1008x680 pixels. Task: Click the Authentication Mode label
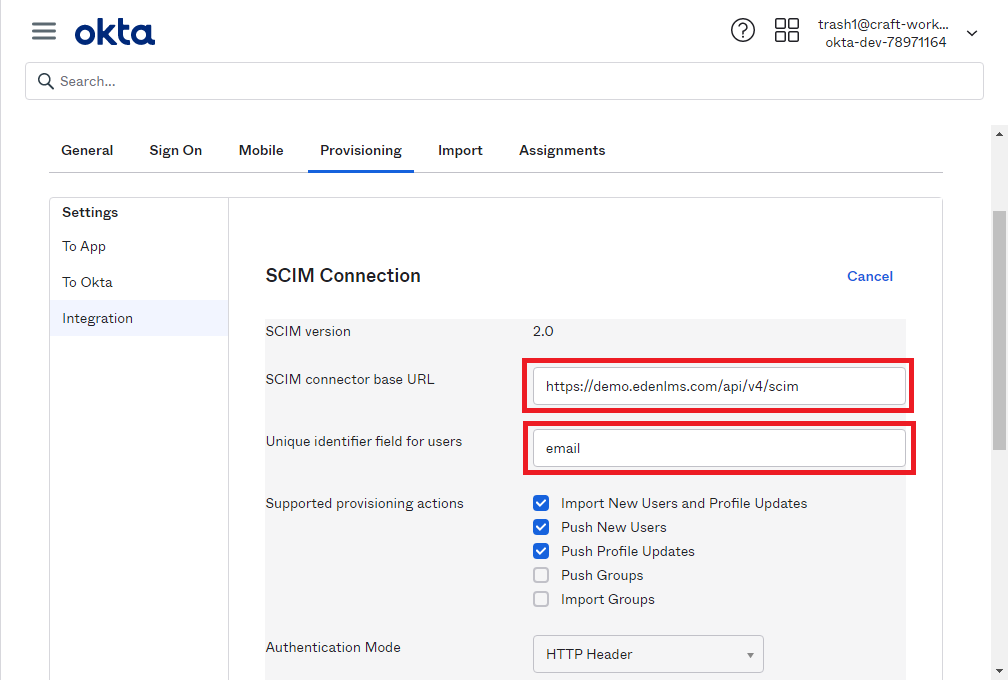pos(333,647)
